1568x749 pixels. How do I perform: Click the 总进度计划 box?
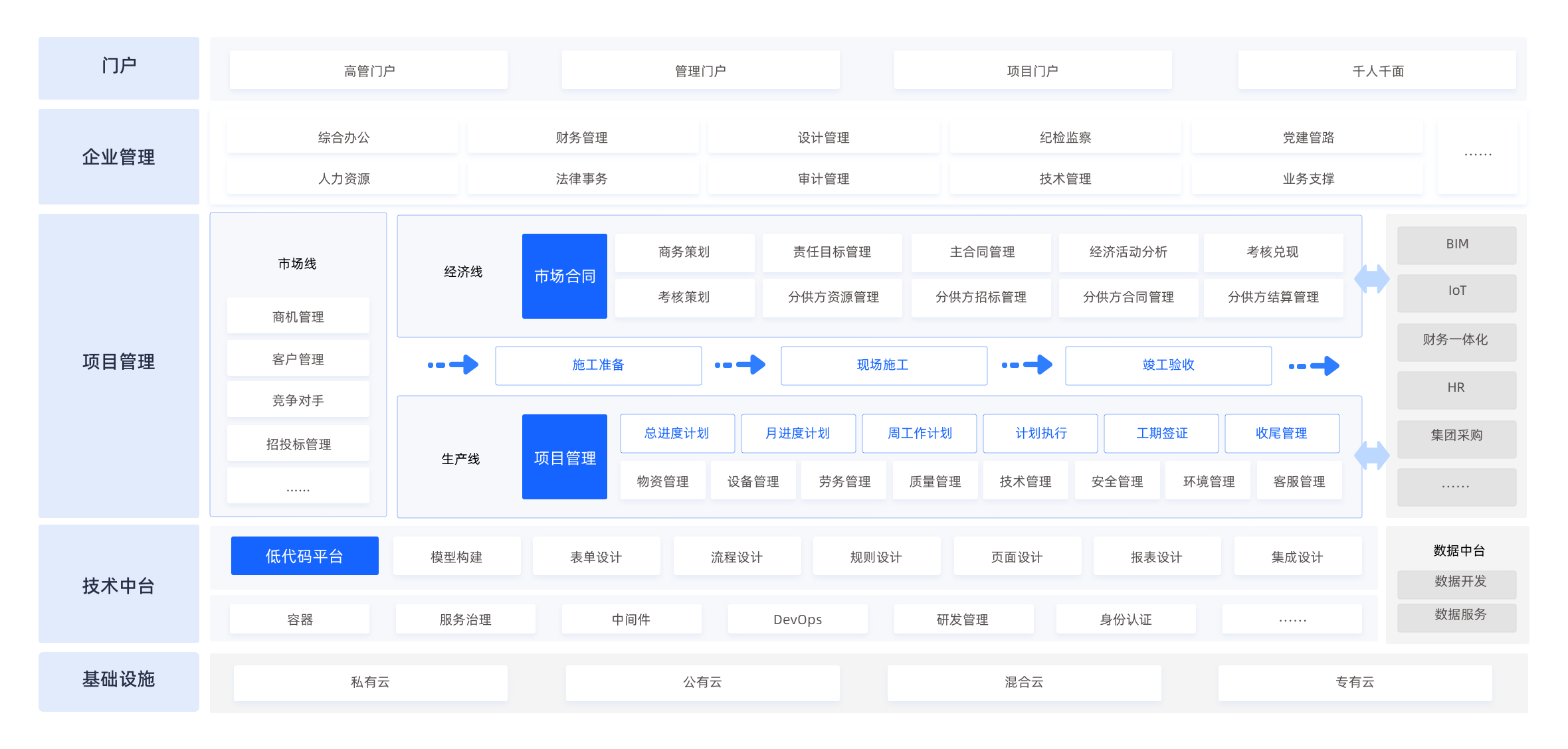click(678, 434)
